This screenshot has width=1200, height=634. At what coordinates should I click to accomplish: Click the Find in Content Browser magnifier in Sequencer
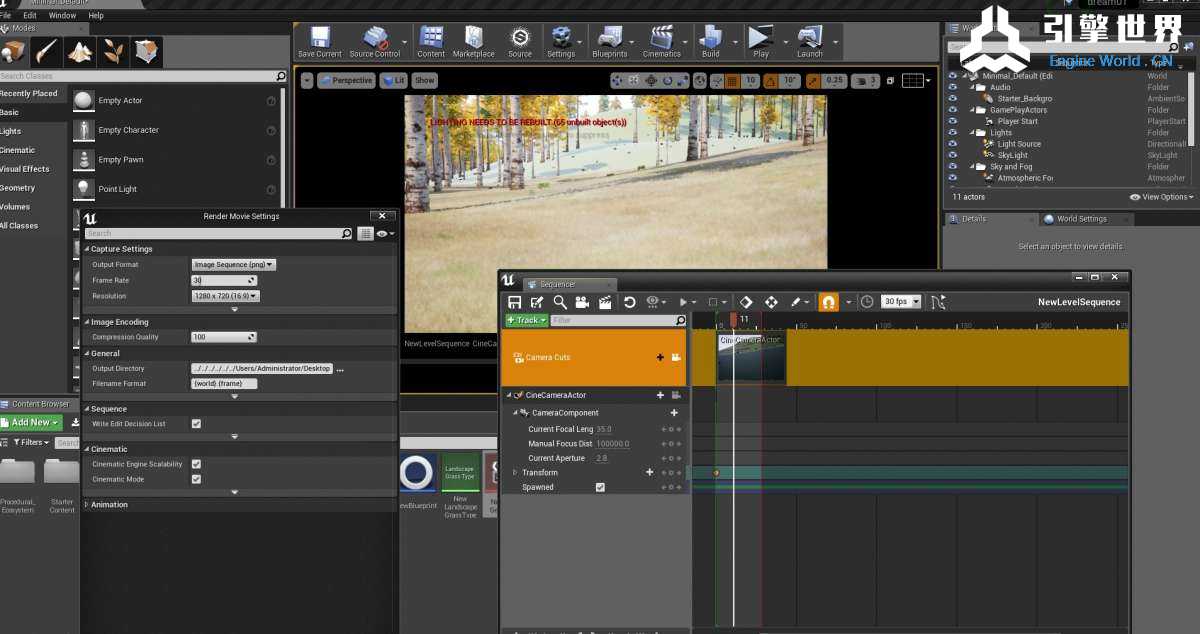click(x=560, y=302)
